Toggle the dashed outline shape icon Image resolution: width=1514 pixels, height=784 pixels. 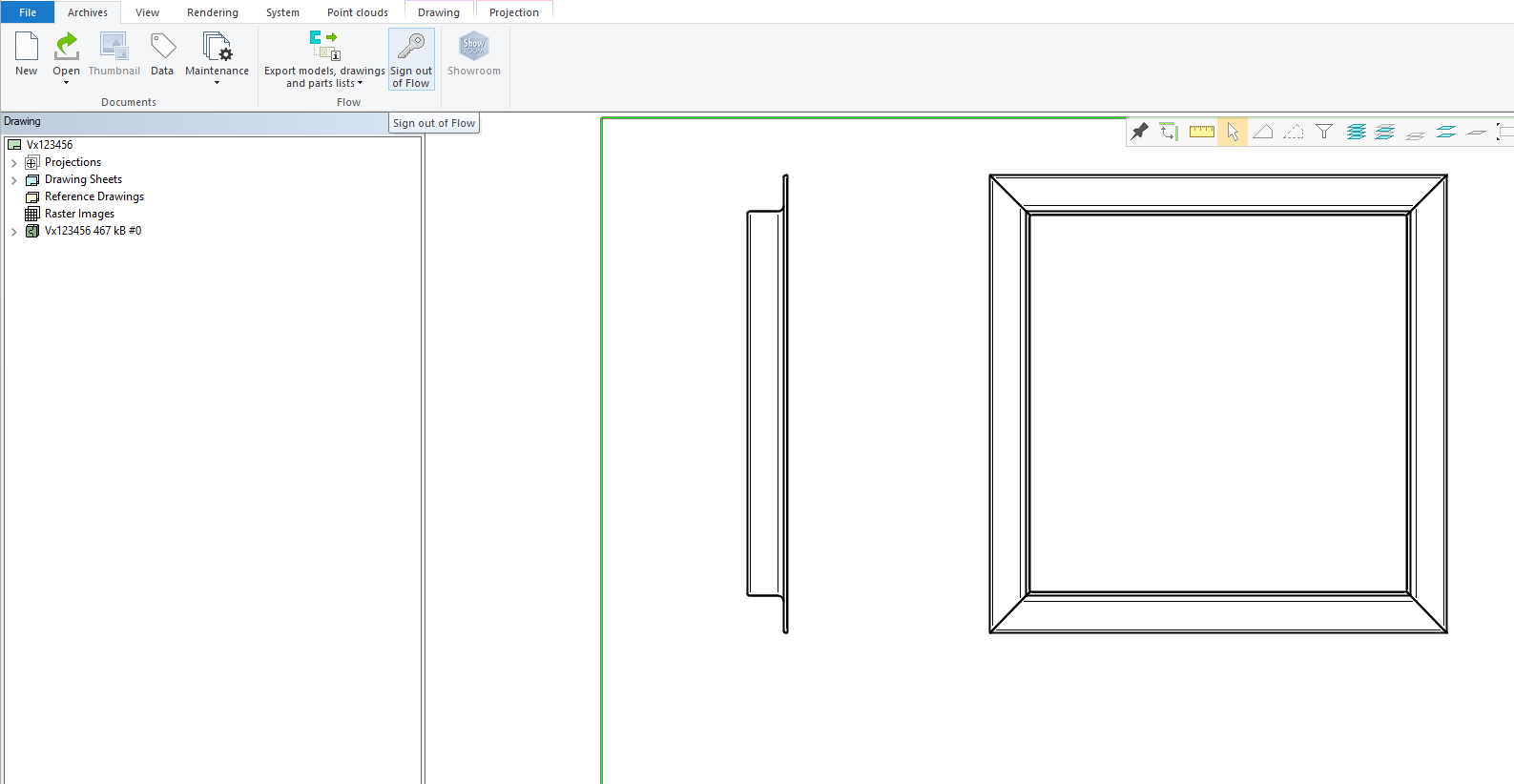(1294, 132)
